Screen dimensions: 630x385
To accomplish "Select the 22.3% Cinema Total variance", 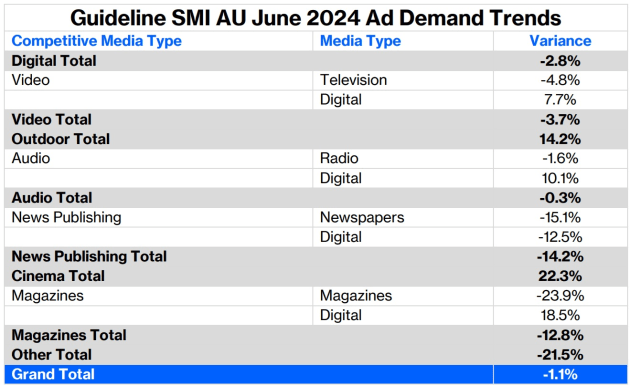I will point(560,276).
